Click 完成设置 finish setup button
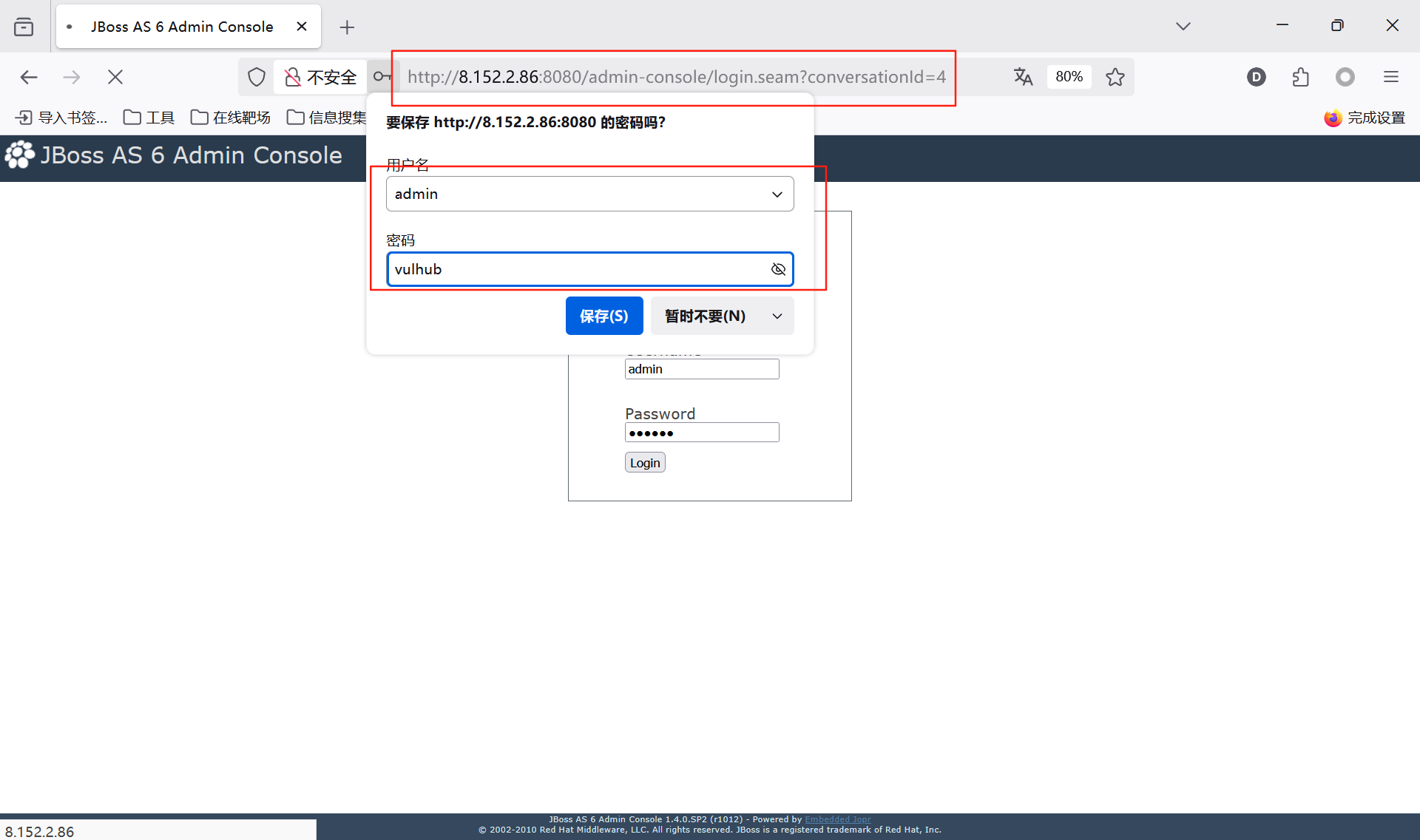Screen dimensions: 1420x840 1365,118
